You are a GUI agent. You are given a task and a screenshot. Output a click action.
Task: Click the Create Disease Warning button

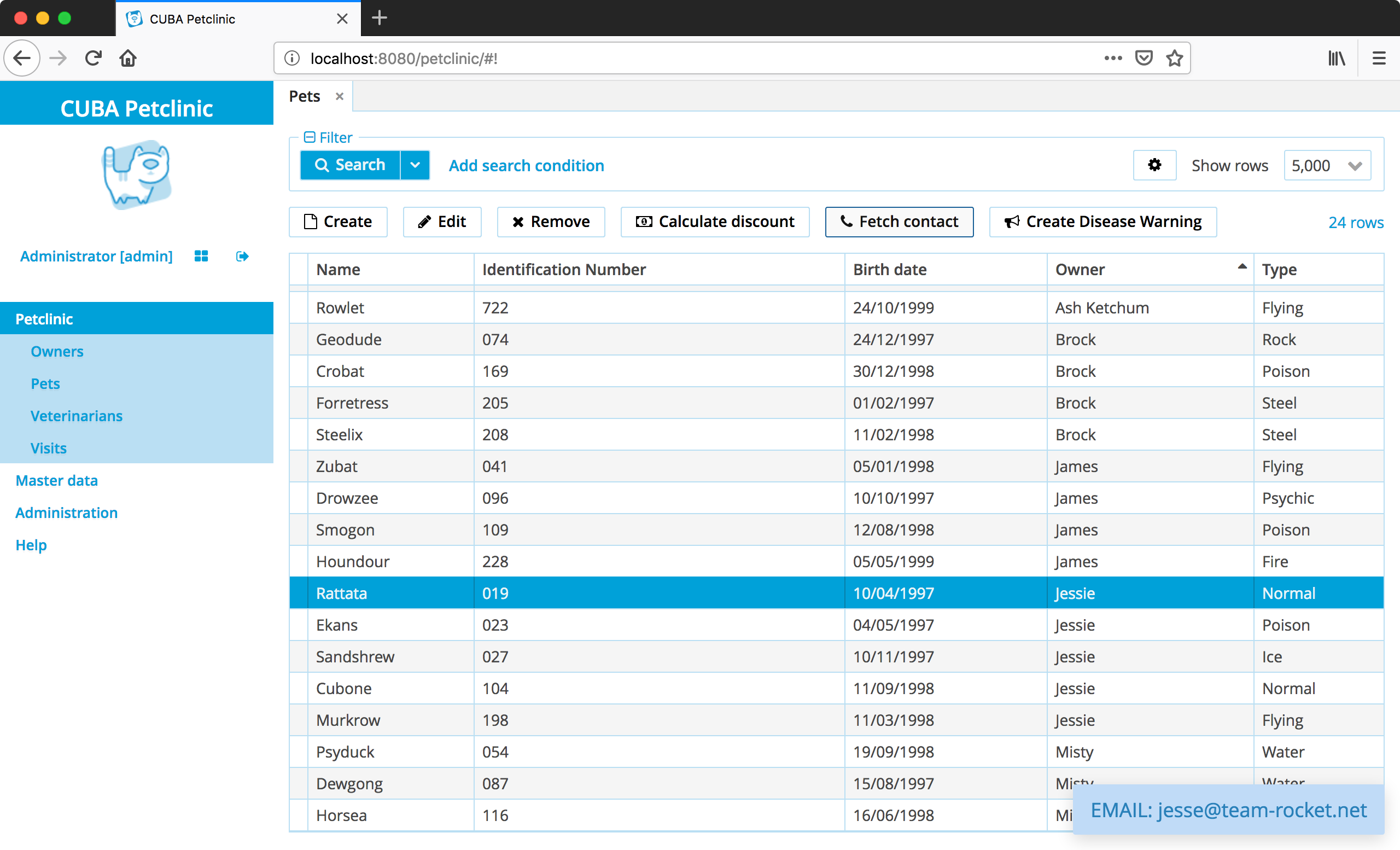[1102, 222]
